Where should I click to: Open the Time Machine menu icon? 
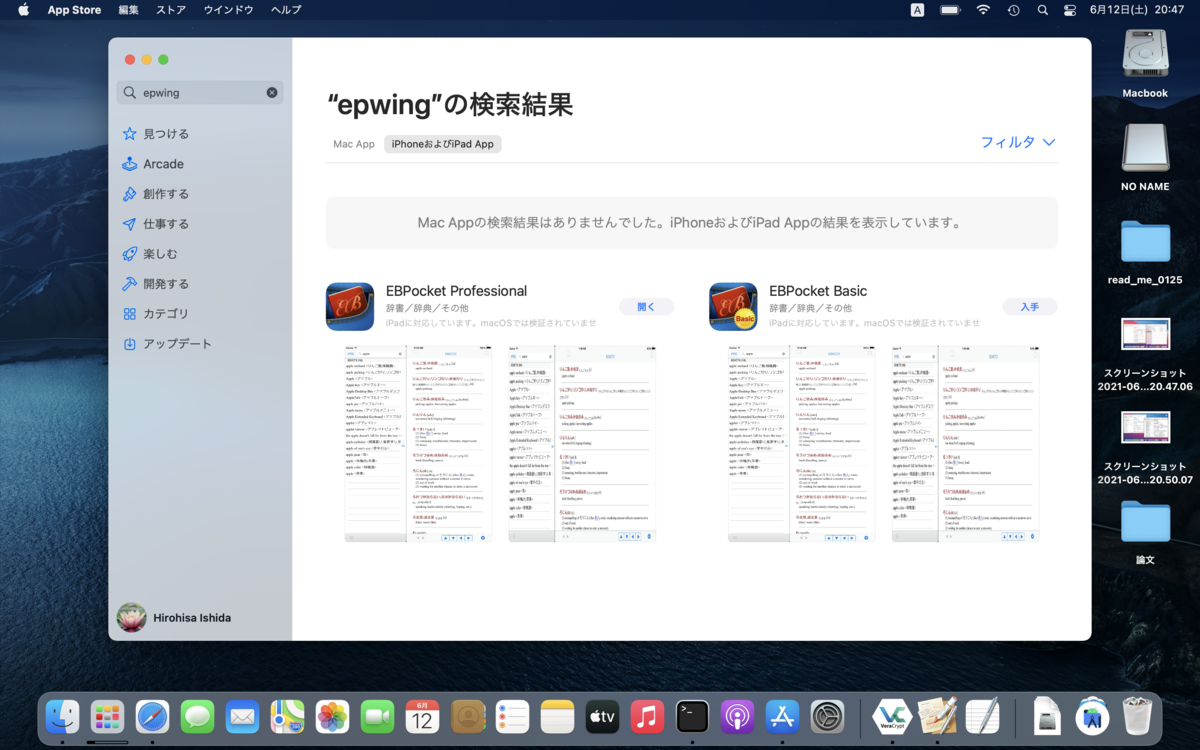[1013, 10]
